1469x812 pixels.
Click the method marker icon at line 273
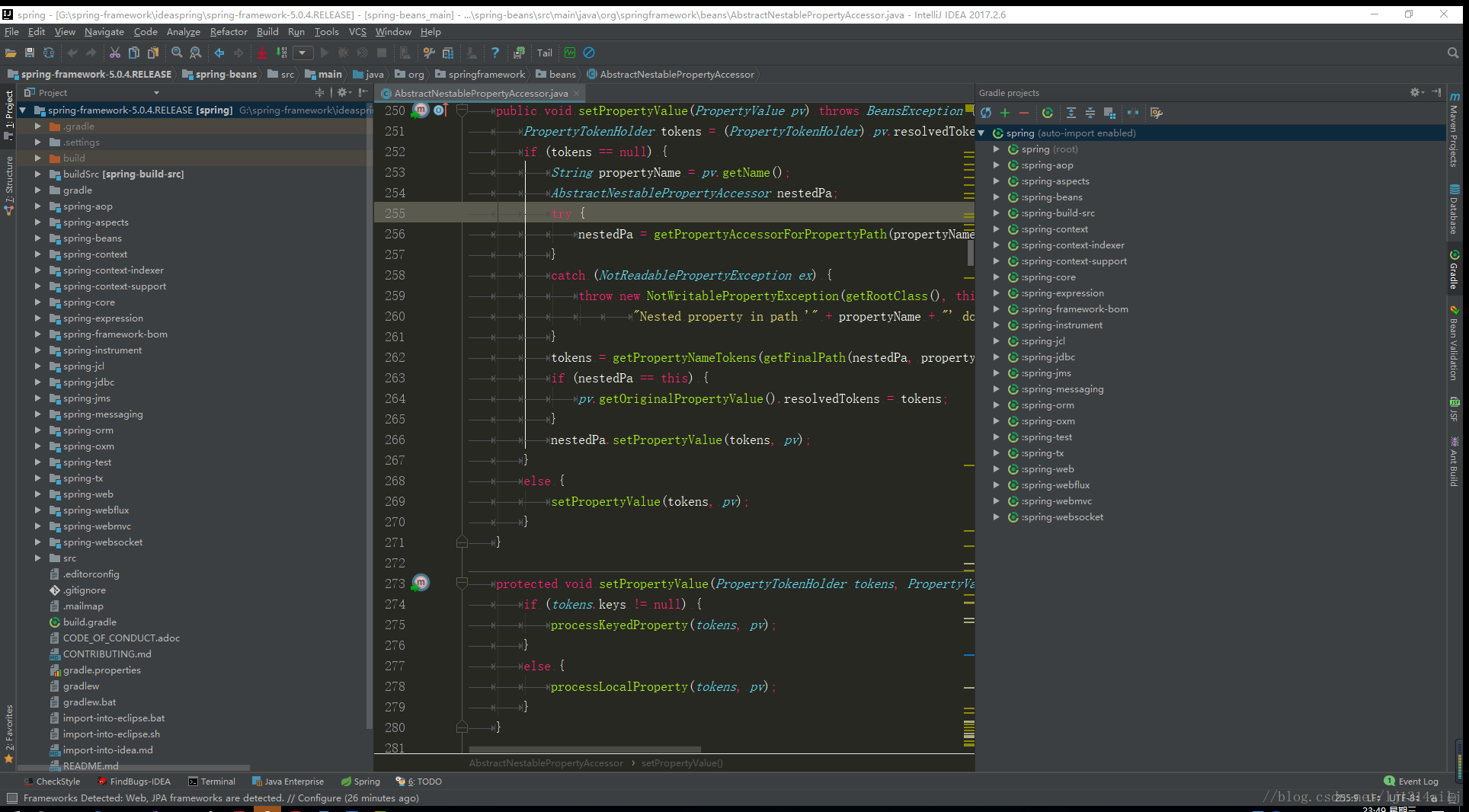(x=421, y=583)
